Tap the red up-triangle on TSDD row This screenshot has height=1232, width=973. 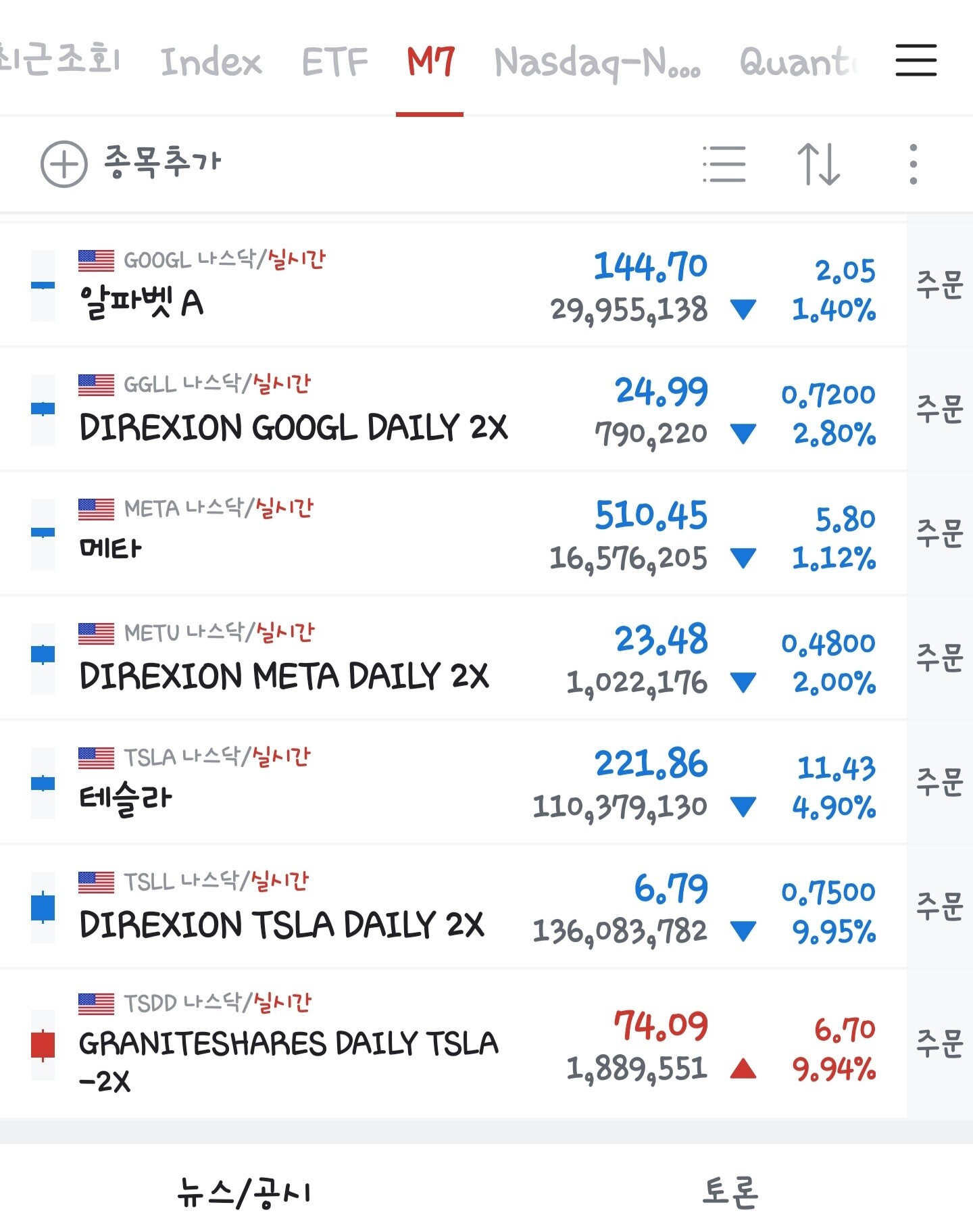pos(743,1068)
